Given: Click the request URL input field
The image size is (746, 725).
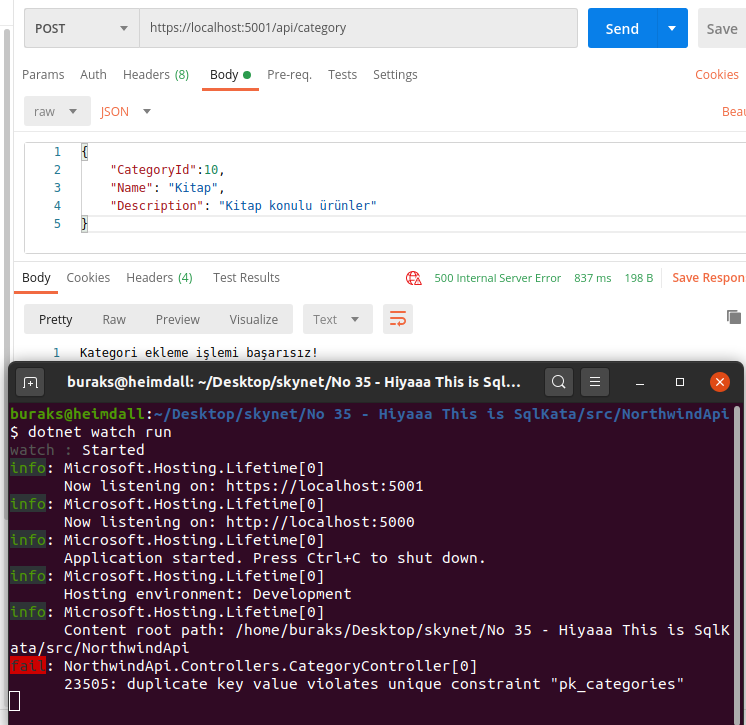Looking at the screenshot, I should (x=358, y=28).
